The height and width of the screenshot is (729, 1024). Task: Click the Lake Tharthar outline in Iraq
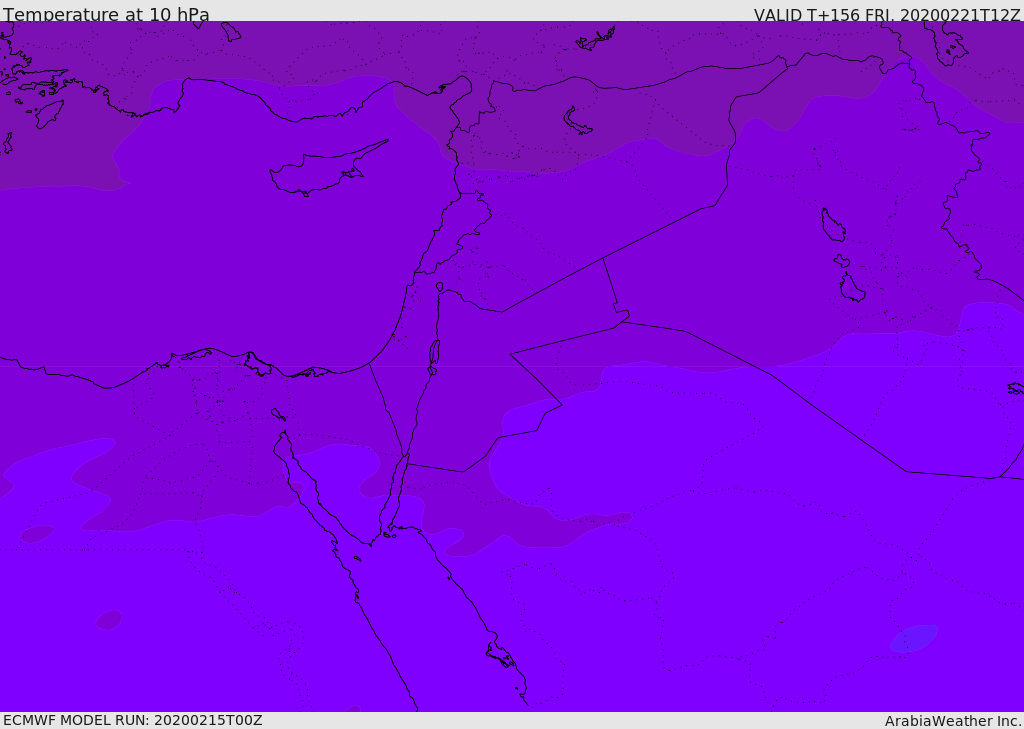(x=833, y=225)
